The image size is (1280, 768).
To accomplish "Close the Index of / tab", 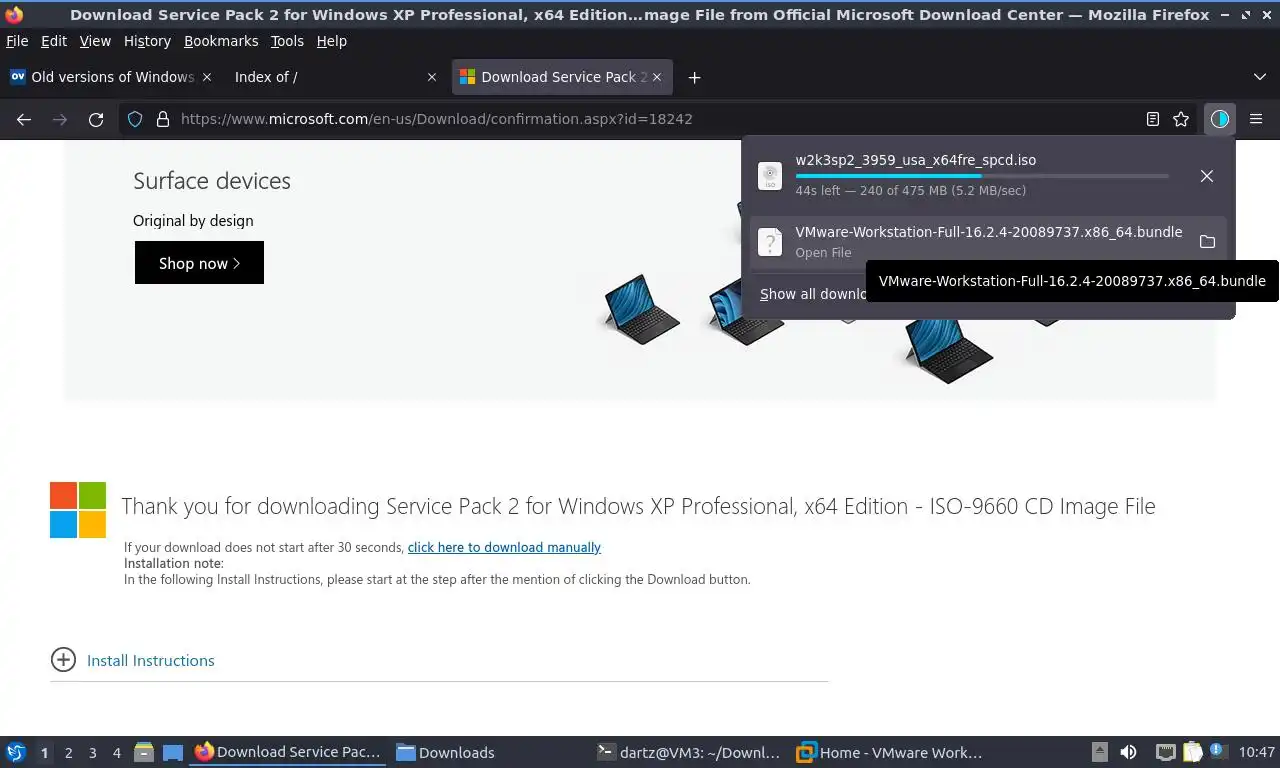I will [432, 77].
